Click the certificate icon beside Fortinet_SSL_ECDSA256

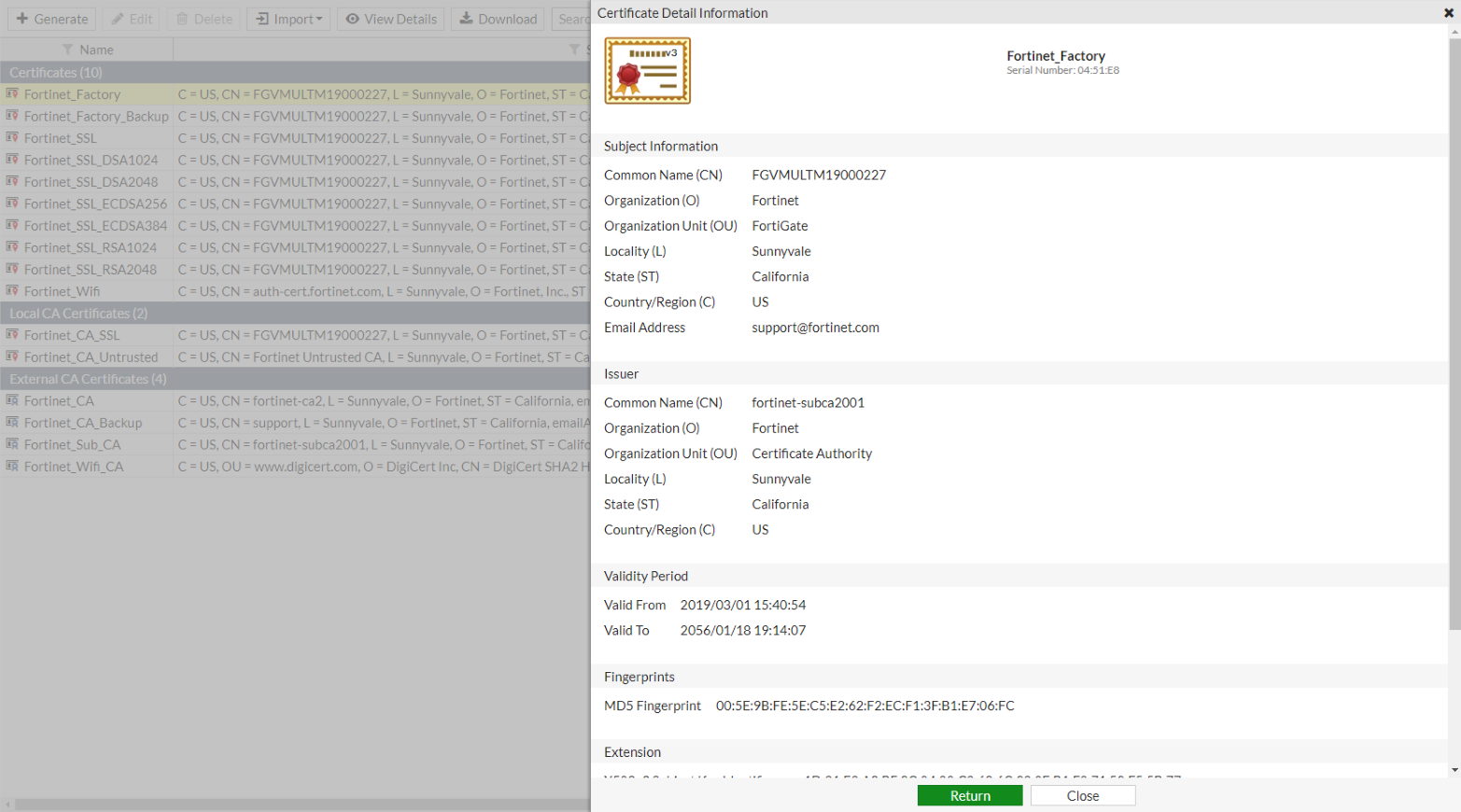click(x=12, y=203)
